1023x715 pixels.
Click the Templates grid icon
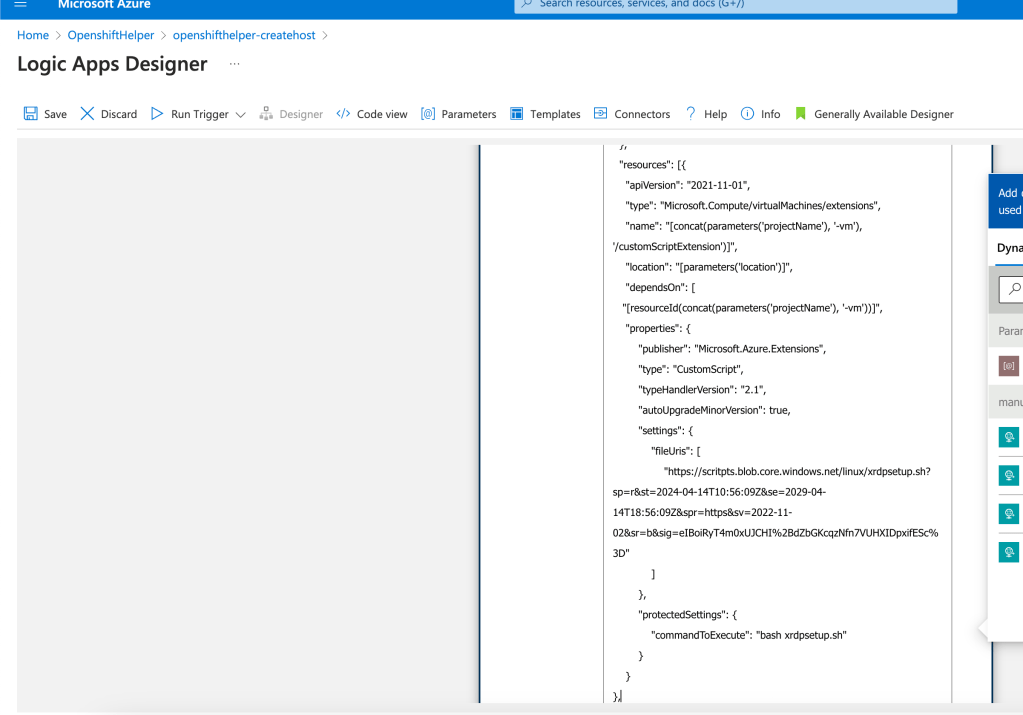coord(516,114)
